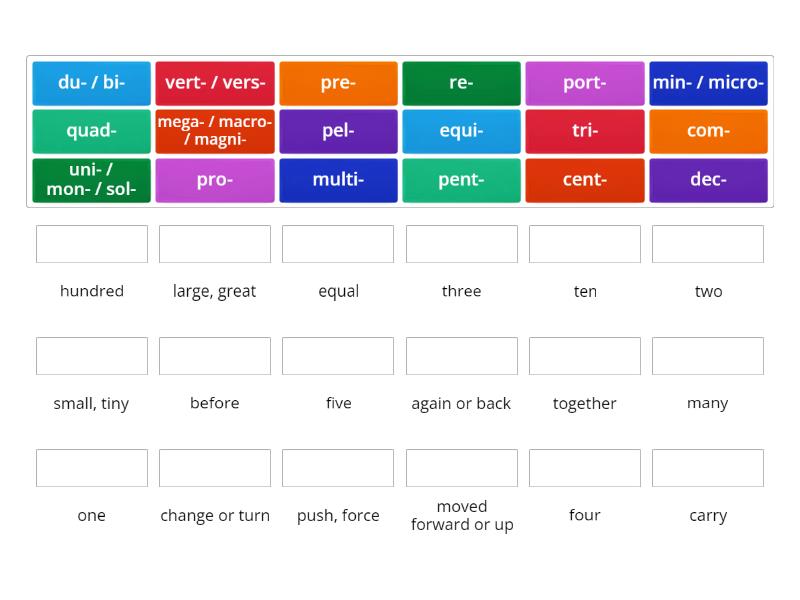
Task: Click the com- tile
Action: (x=708, y=131)
